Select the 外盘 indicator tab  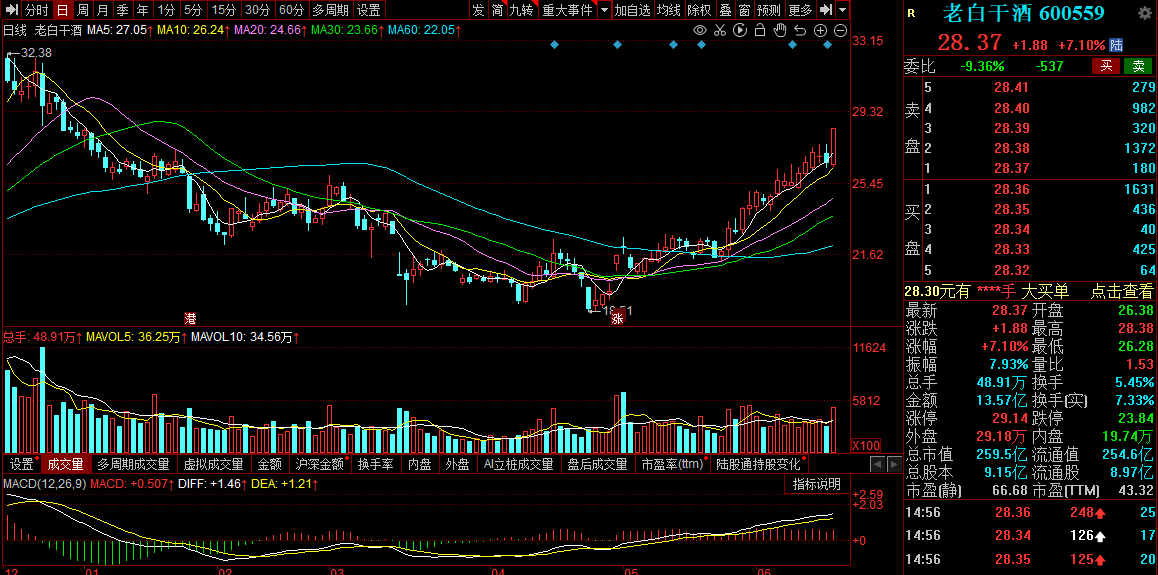tap(457, 464)
